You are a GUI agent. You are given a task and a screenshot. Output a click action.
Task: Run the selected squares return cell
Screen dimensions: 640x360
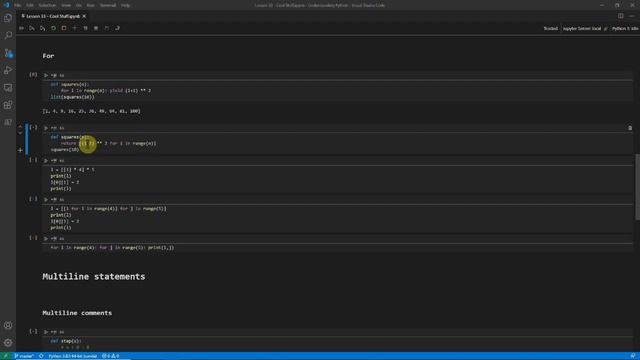[46, 128]
